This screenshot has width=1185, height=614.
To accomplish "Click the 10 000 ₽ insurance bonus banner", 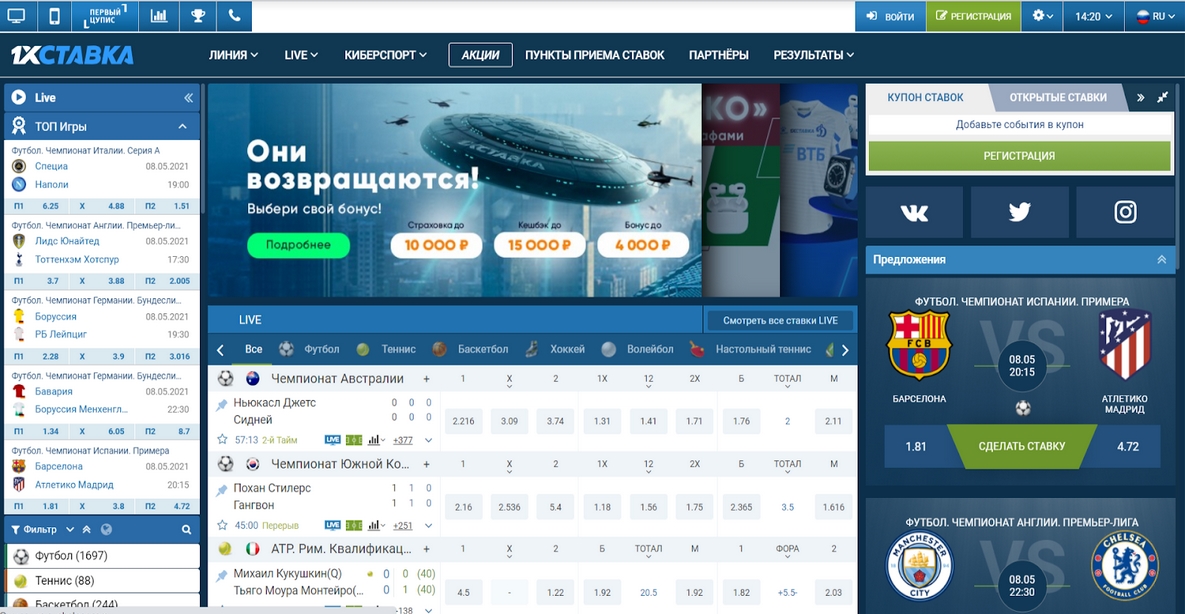I will 437,245.
